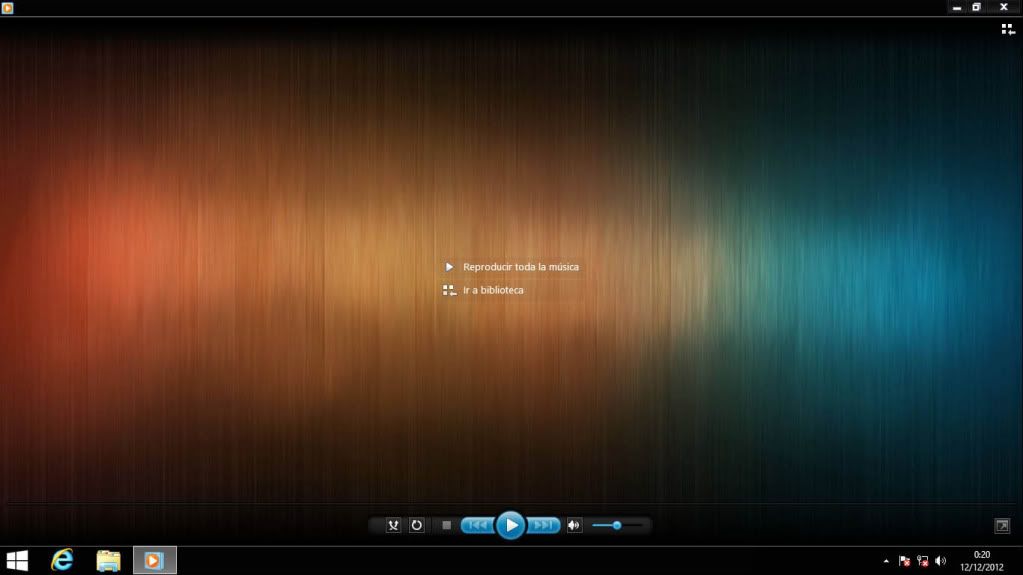Screen dimensions: 1023x575
Task: Switch to library icon at top right
Action: 1008,29
